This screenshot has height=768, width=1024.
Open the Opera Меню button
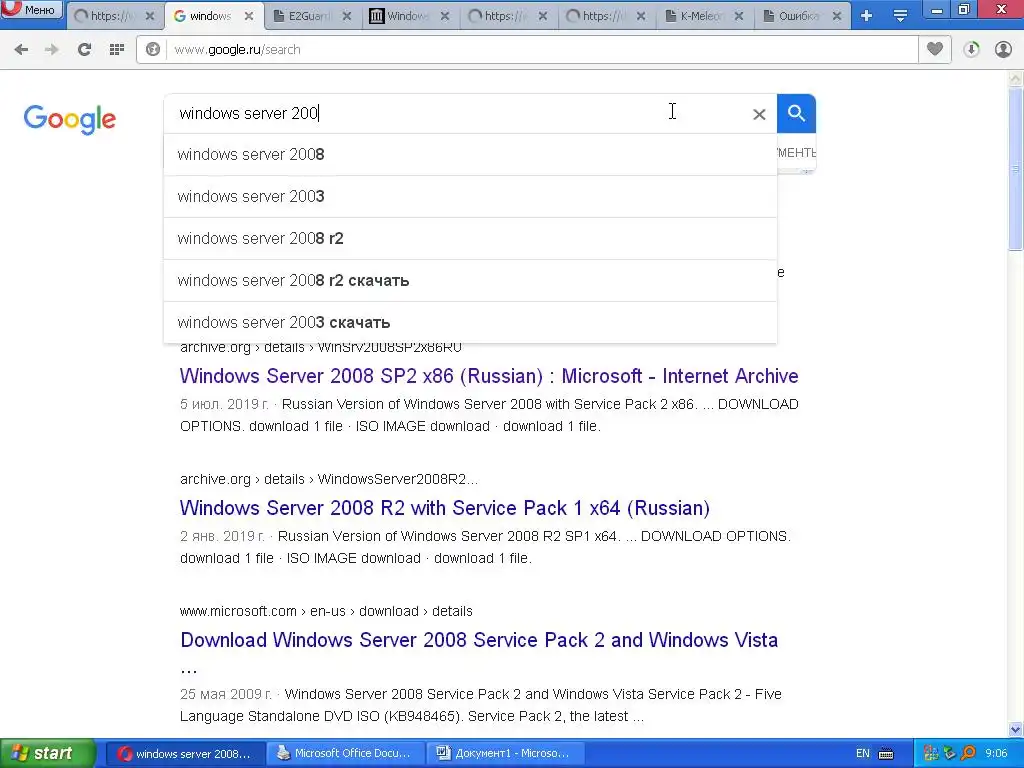[31, 10]
